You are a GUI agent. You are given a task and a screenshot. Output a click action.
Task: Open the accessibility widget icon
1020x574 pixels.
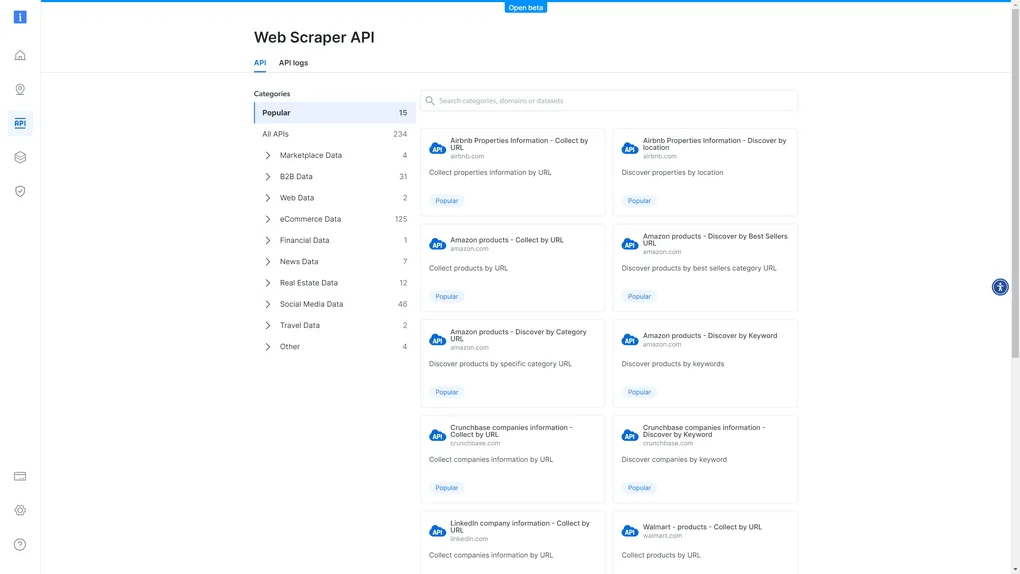click(x=1000, y=287)
